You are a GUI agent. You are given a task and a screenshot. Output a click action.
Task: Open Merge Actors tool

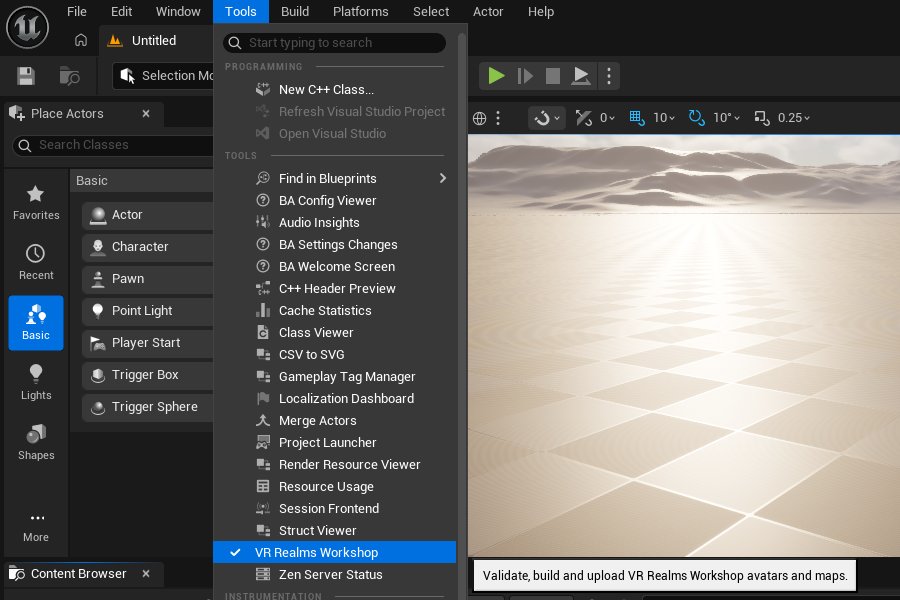(x=335, y=421)
